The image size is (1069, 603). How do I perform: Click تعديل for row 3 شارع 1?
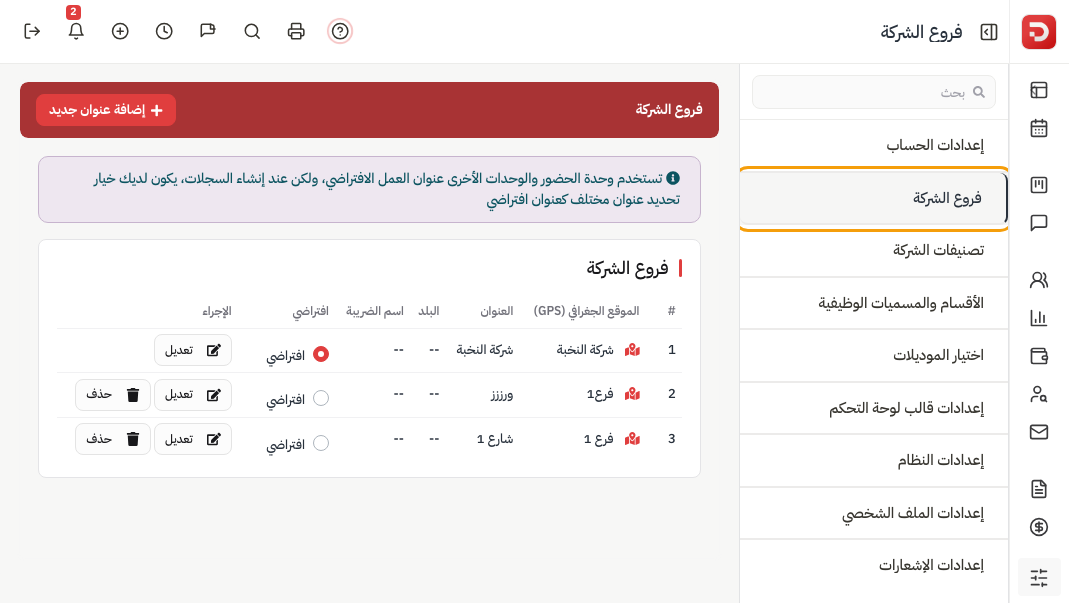click(x=193, y=439)
